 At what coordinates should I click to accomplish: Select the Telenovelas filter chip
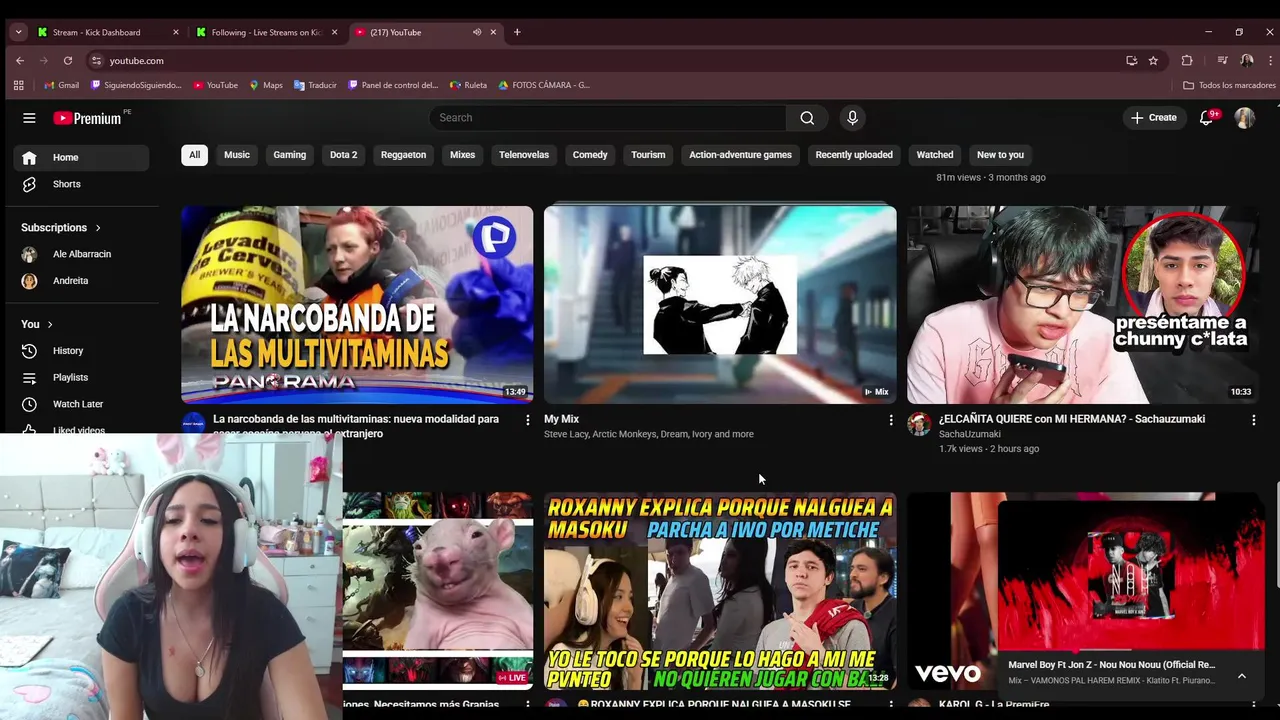click(524, 155)
